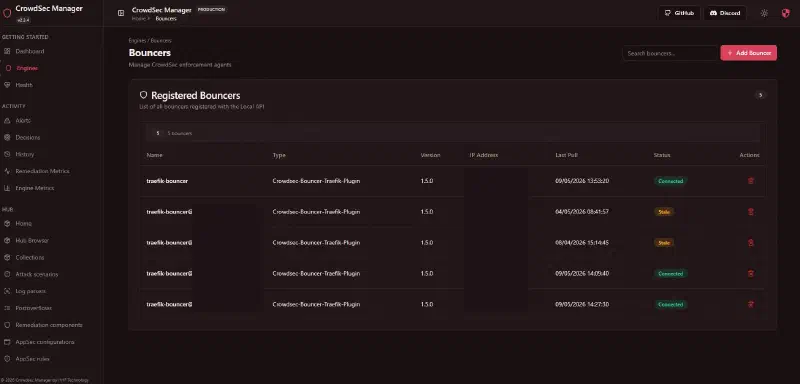Delete bouncer last pulled 09/05/2026 14:09:40

(x=751, y=274)
